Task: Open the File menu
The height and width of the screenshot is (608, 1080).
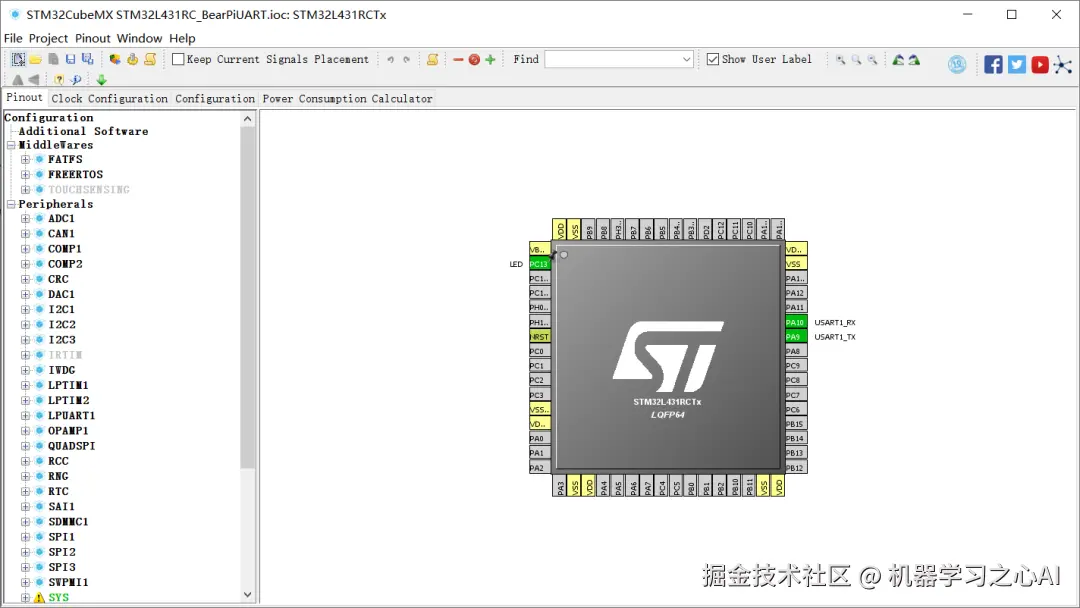Action: pyautogui.click(x=13, y=39)
